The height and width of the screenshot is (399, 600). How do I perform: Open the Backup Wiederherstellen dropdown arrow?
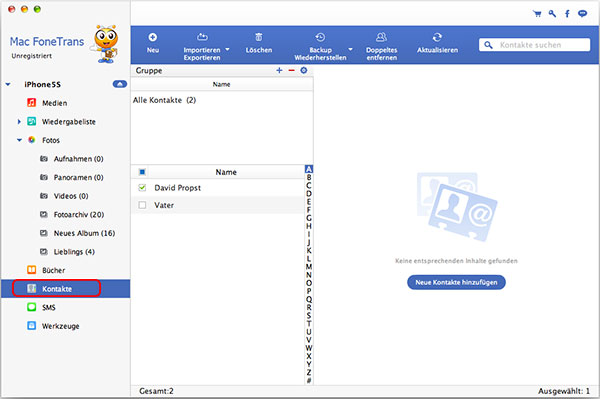tap(350, 49)
